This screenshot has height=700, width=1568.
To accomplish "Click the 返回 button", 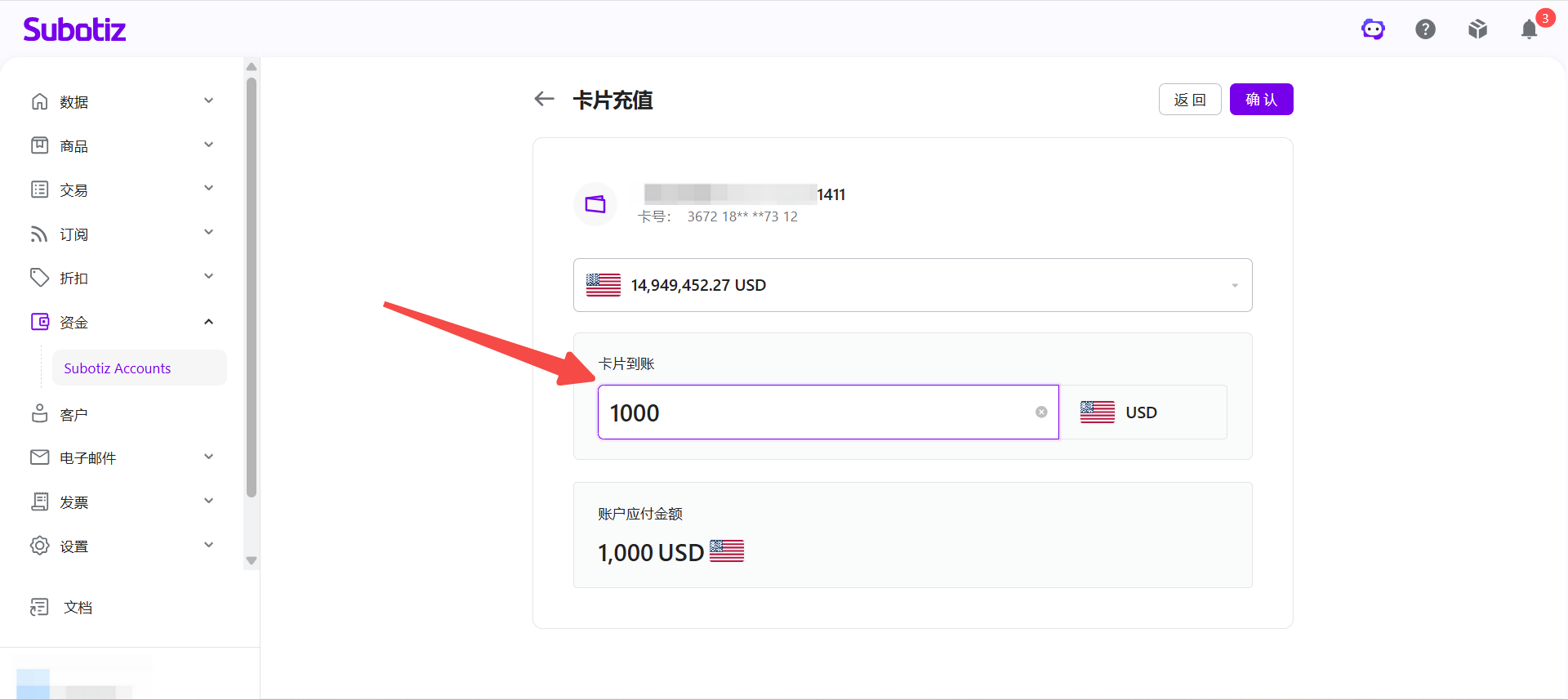I will pyautogui.click(x=1190, y=100).
